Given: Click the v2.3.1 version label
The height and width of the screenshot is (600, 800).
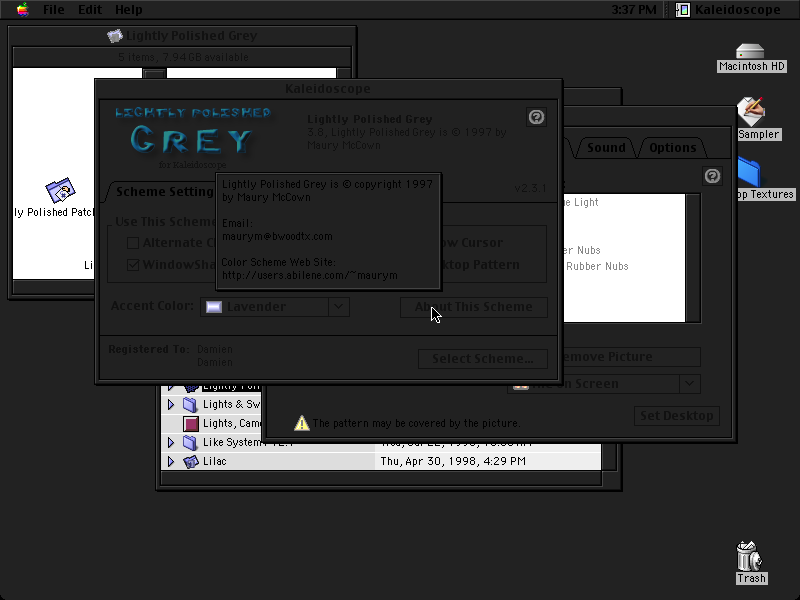Looking at the screenshot, I should coord(530,188).
